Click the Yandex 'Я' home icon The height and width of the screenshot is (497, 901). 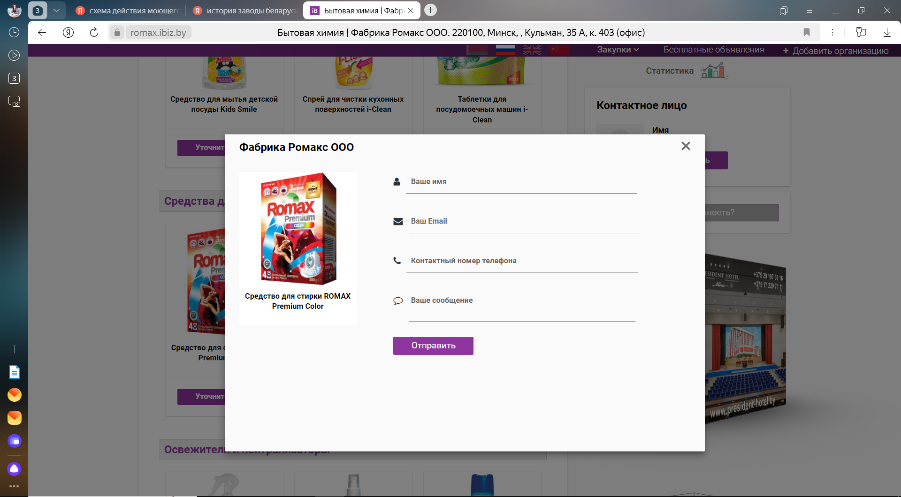pyautogui.click(x=68, y=33)
